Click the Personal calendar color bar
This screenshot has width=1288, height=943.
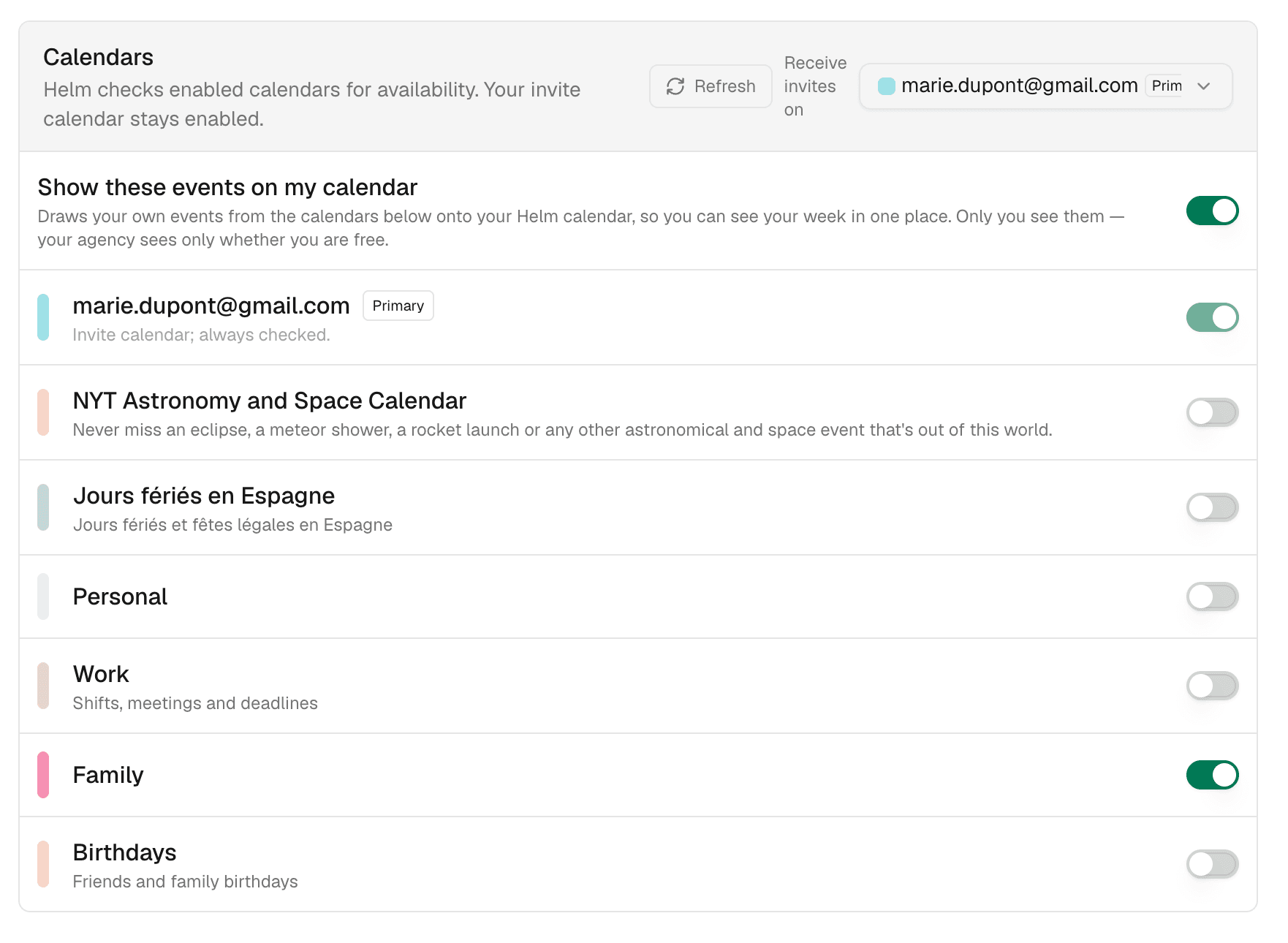43,597
